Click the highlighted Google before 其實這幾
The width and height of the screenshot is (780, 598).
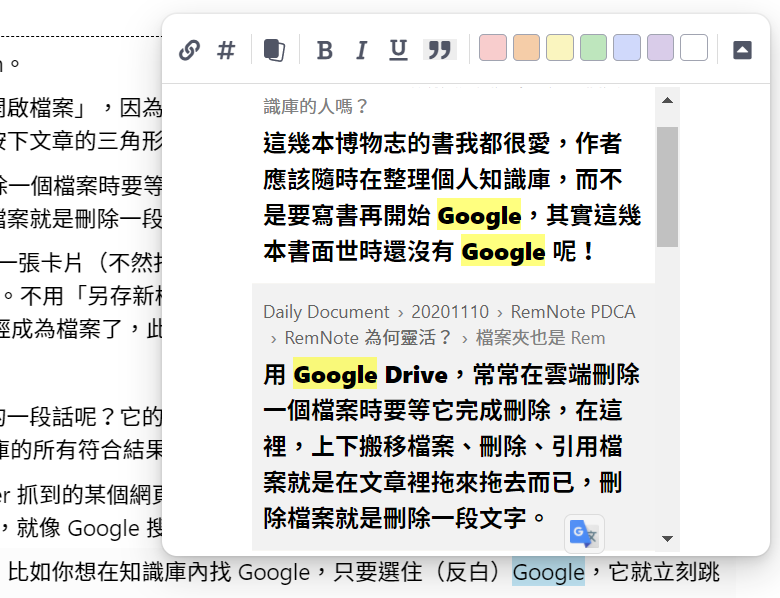[x=479, y=215]
